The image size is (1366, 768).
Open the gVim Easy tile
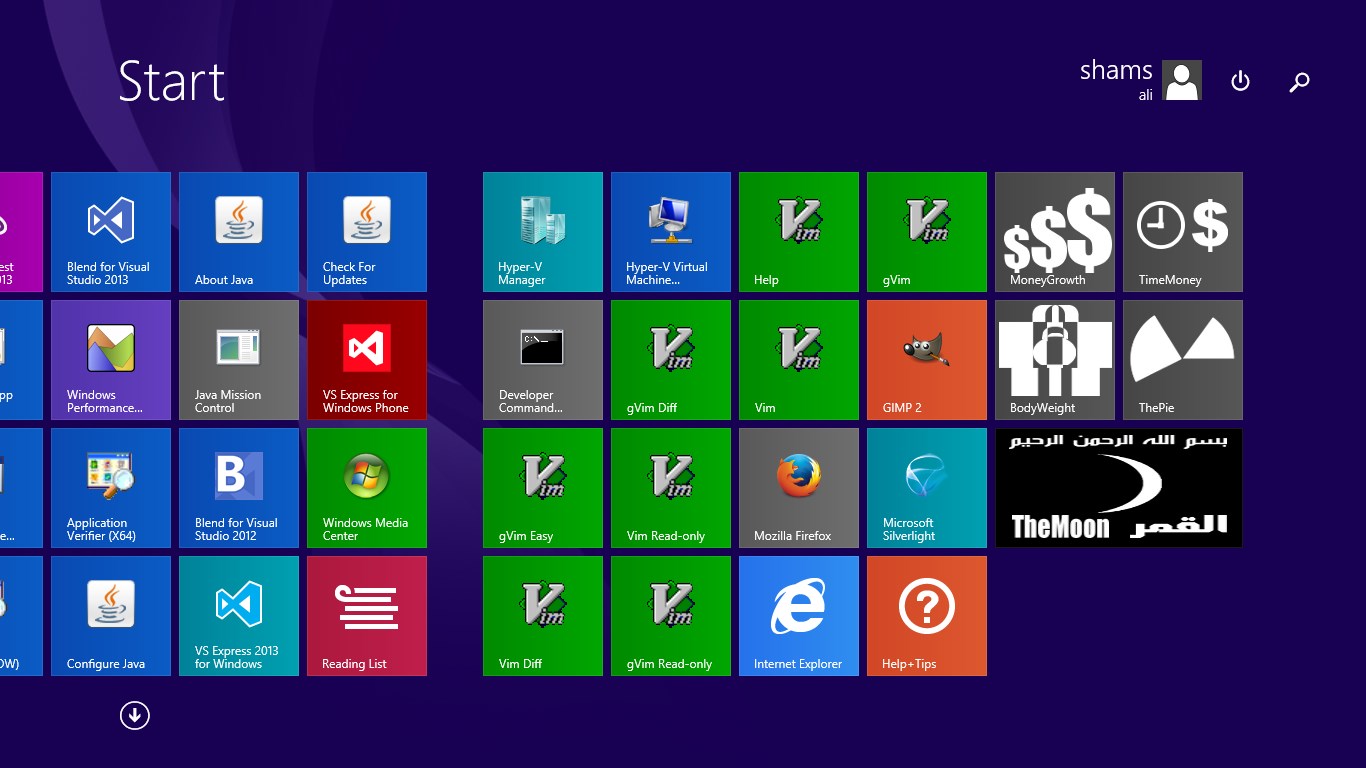pyautogui.click(x=543, y=488)
